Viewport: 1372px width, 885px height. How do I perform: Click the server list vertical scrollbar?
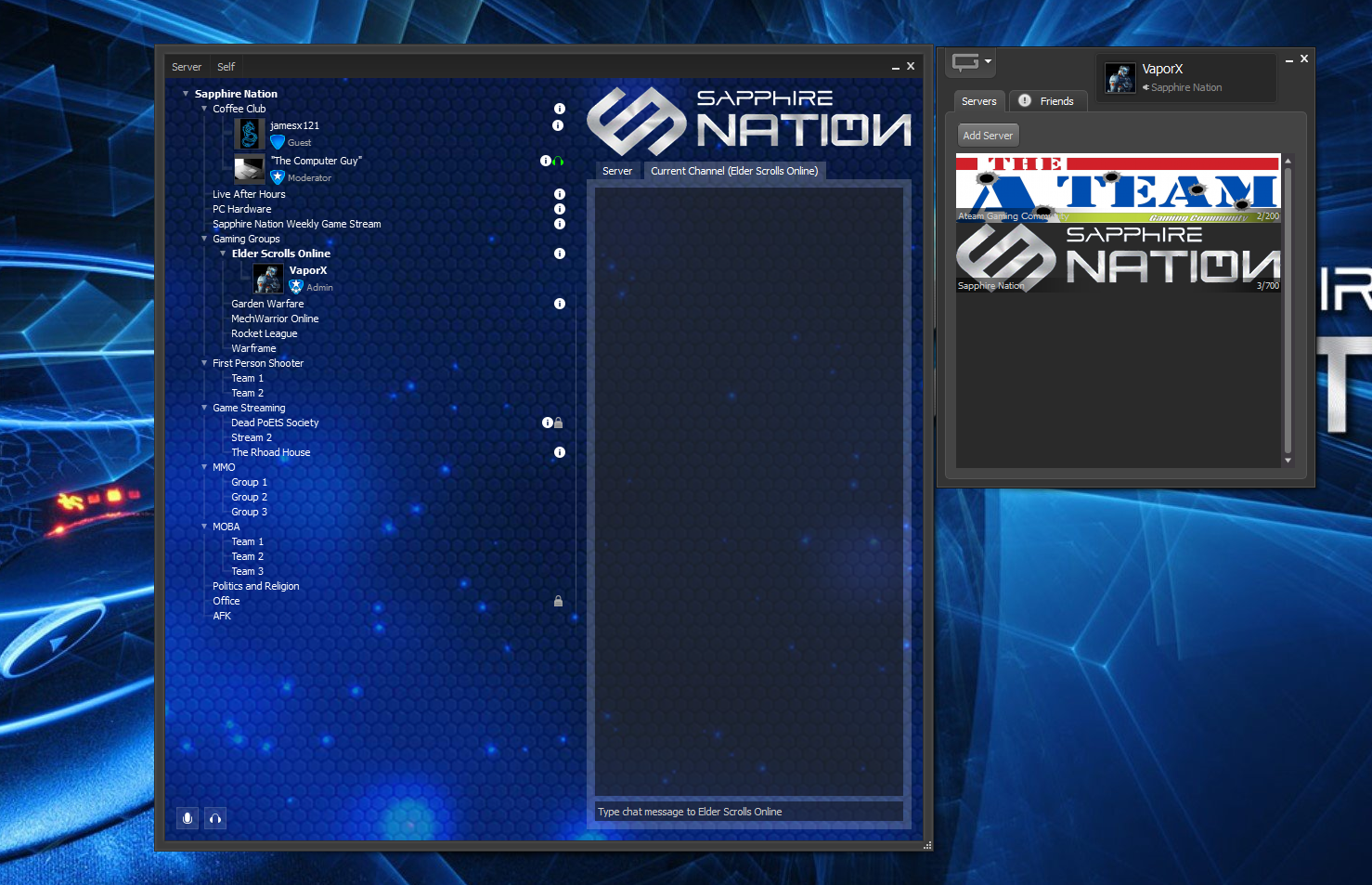(1288, 310)
